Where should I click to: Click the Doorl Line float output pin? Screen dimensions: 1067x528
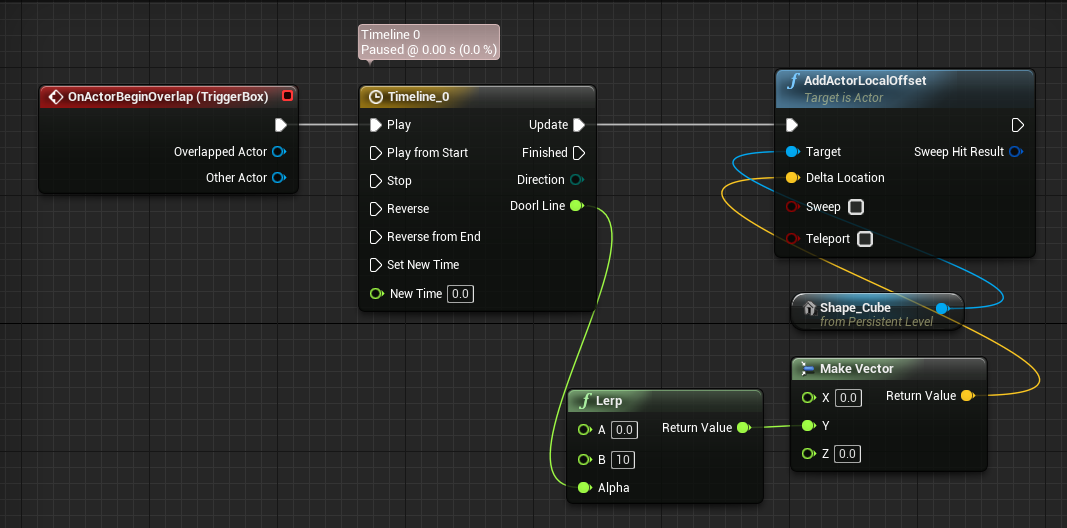577,205
